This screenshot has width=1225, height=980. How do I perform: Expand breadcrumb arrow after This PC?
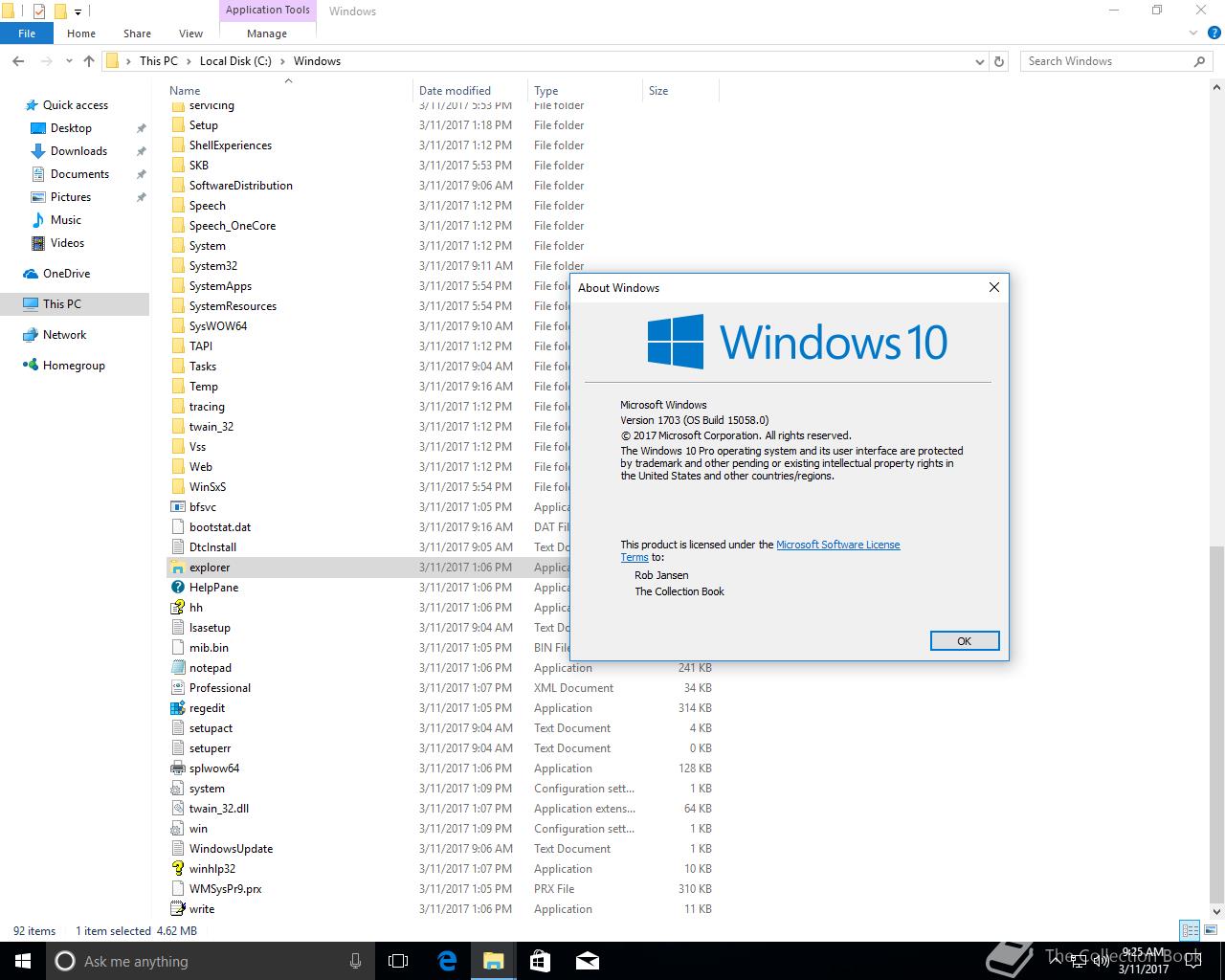189,61
